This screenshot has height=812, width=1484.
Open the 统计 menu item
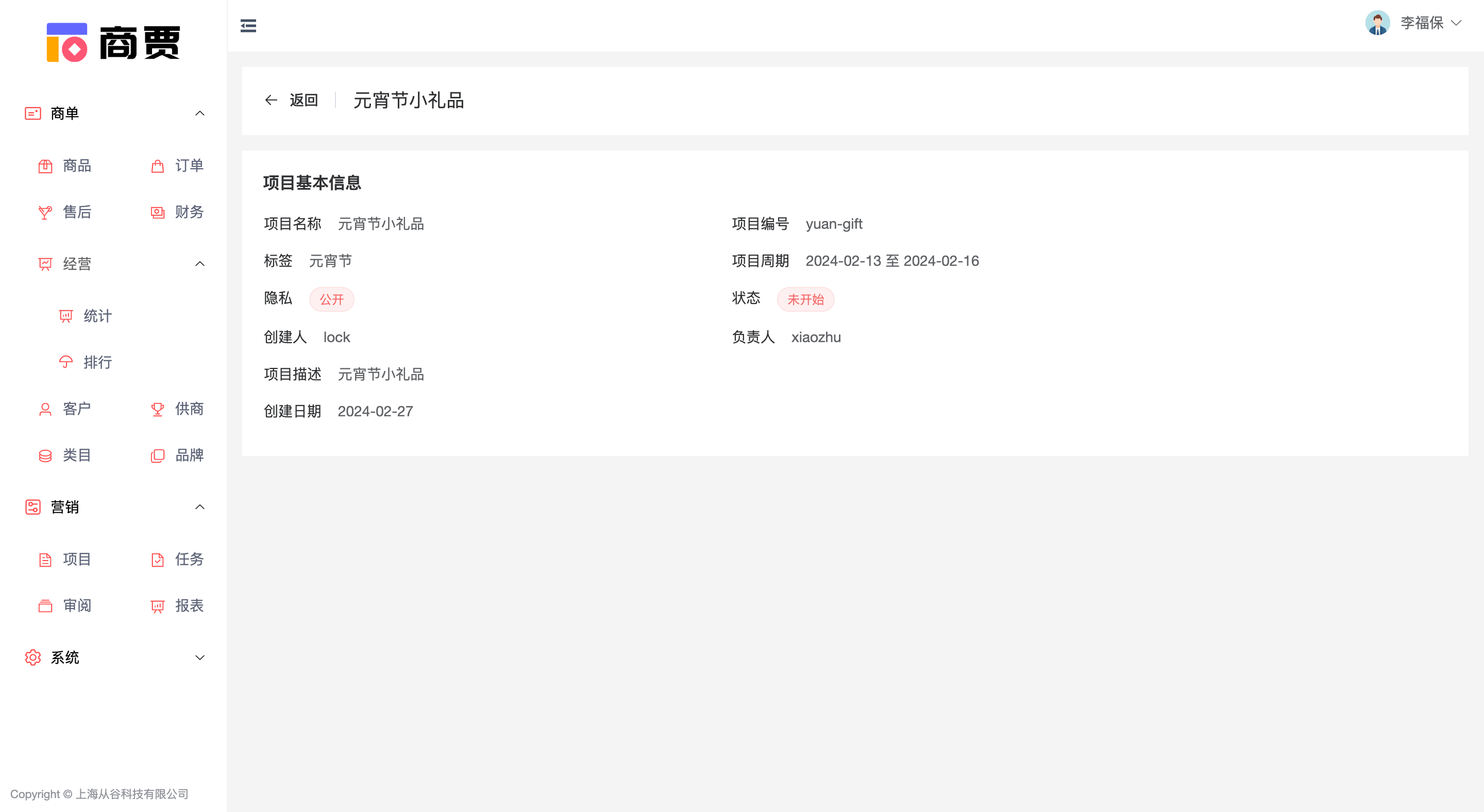97,316
